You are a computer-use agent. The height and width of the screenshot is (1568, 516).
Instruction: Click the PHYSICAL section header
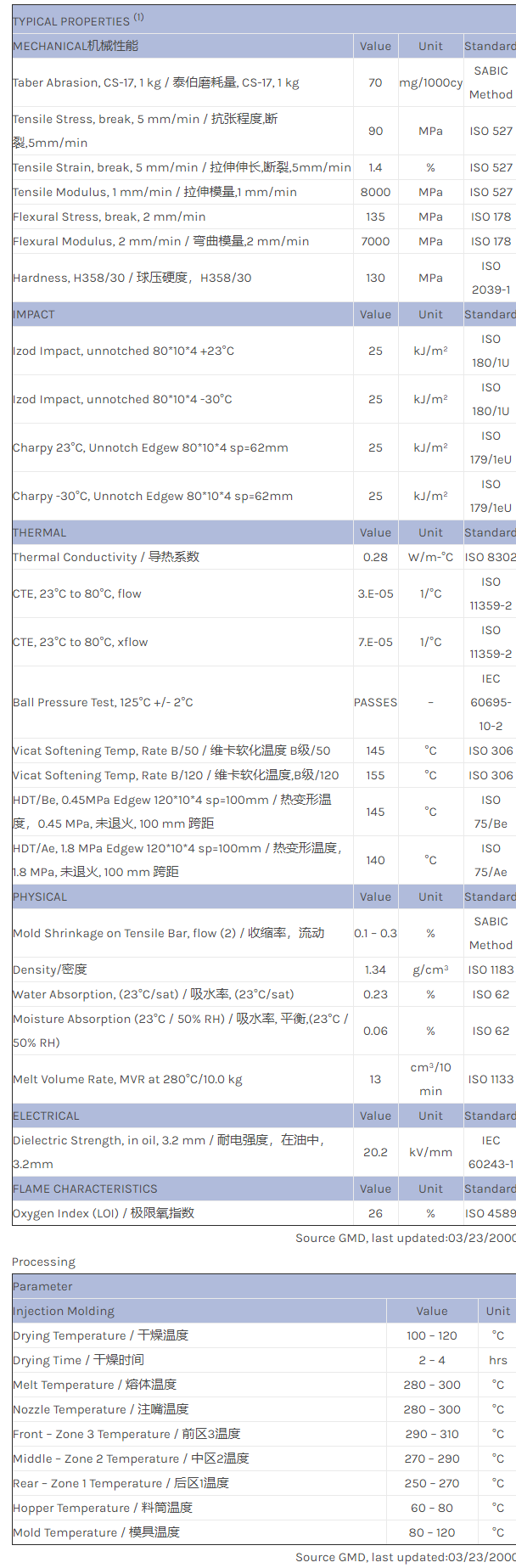pos(40,897)
